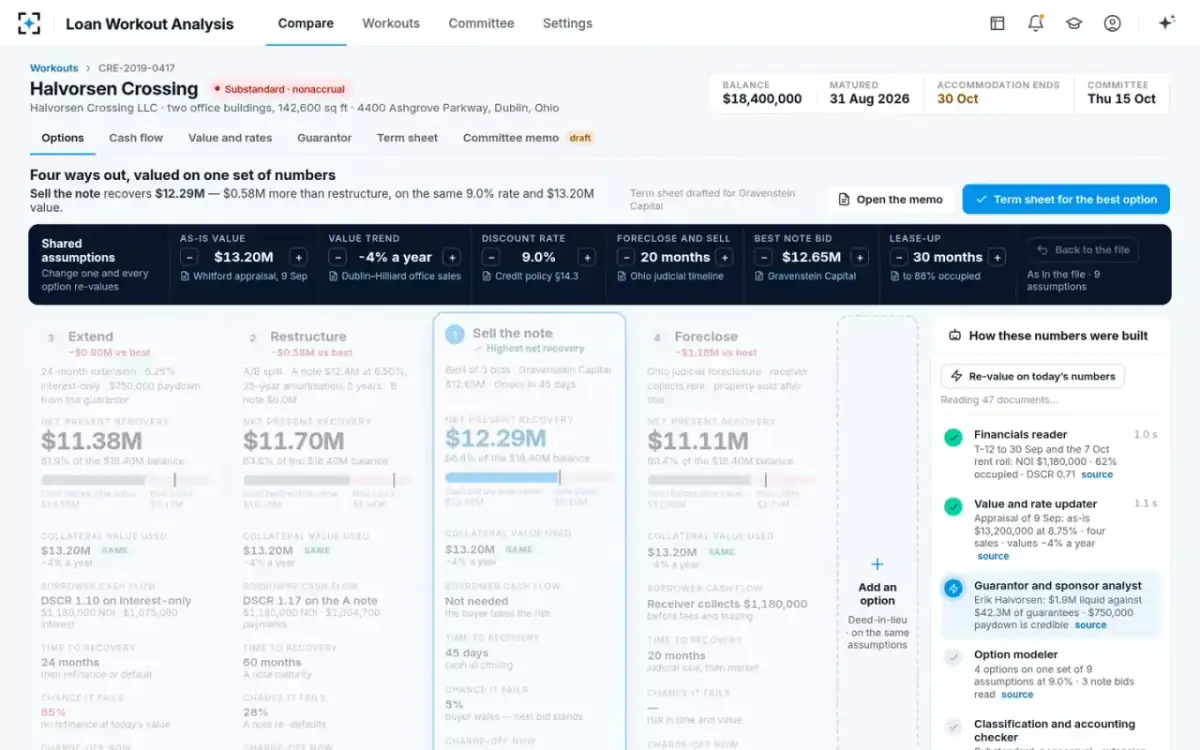Decrease the Best note bid

click(763, 257)
